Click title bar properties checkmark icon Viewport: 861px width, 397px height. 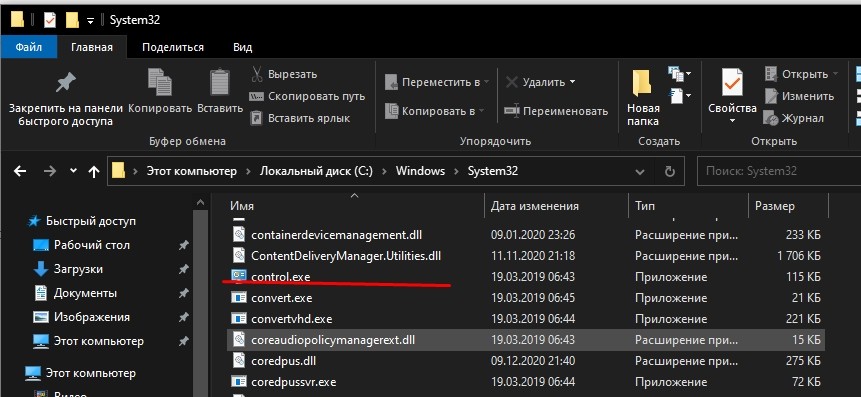(50, 20)
